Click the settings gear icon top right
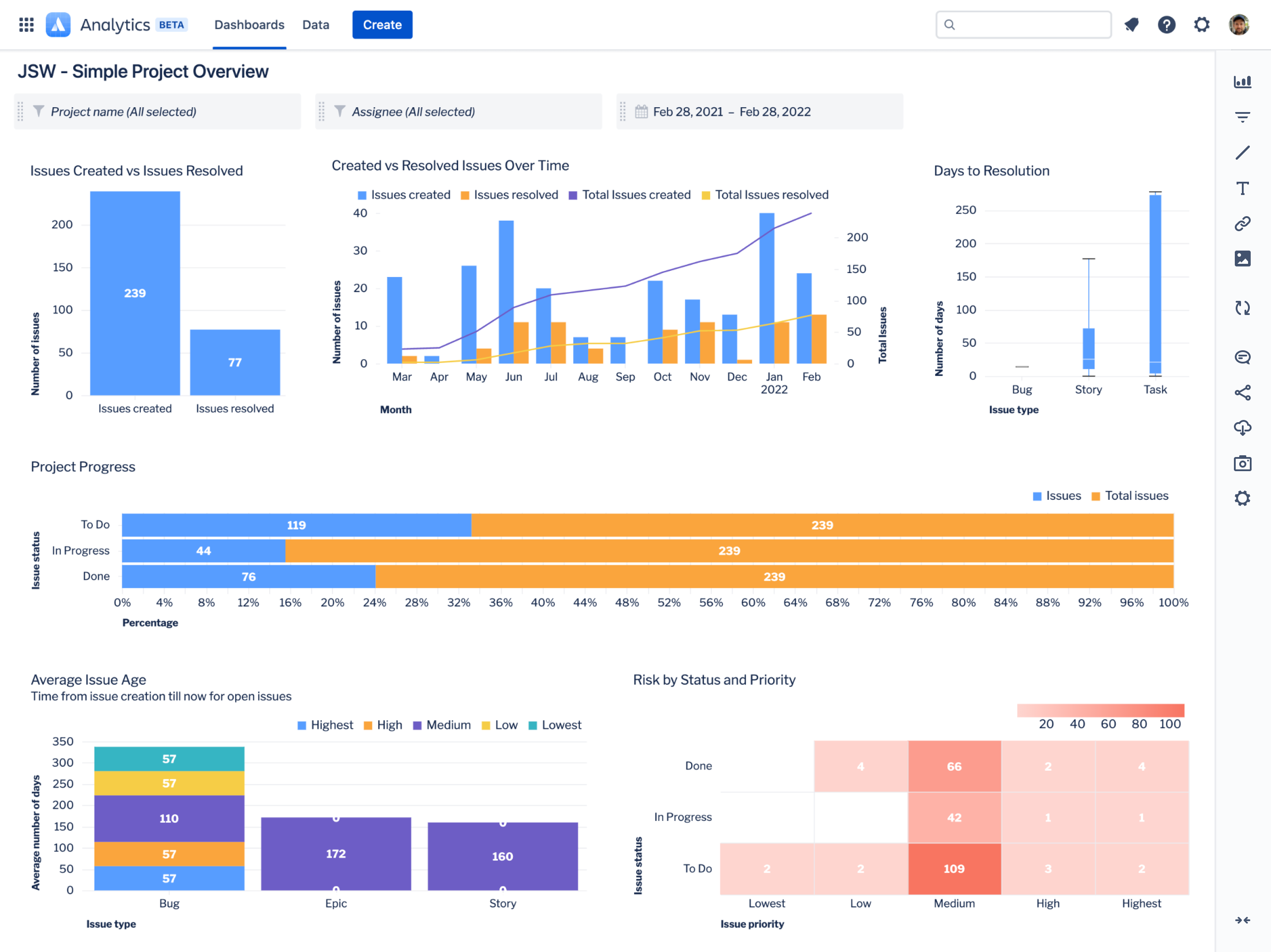Screen dimensions: 1271x952 click(1201, 24)
